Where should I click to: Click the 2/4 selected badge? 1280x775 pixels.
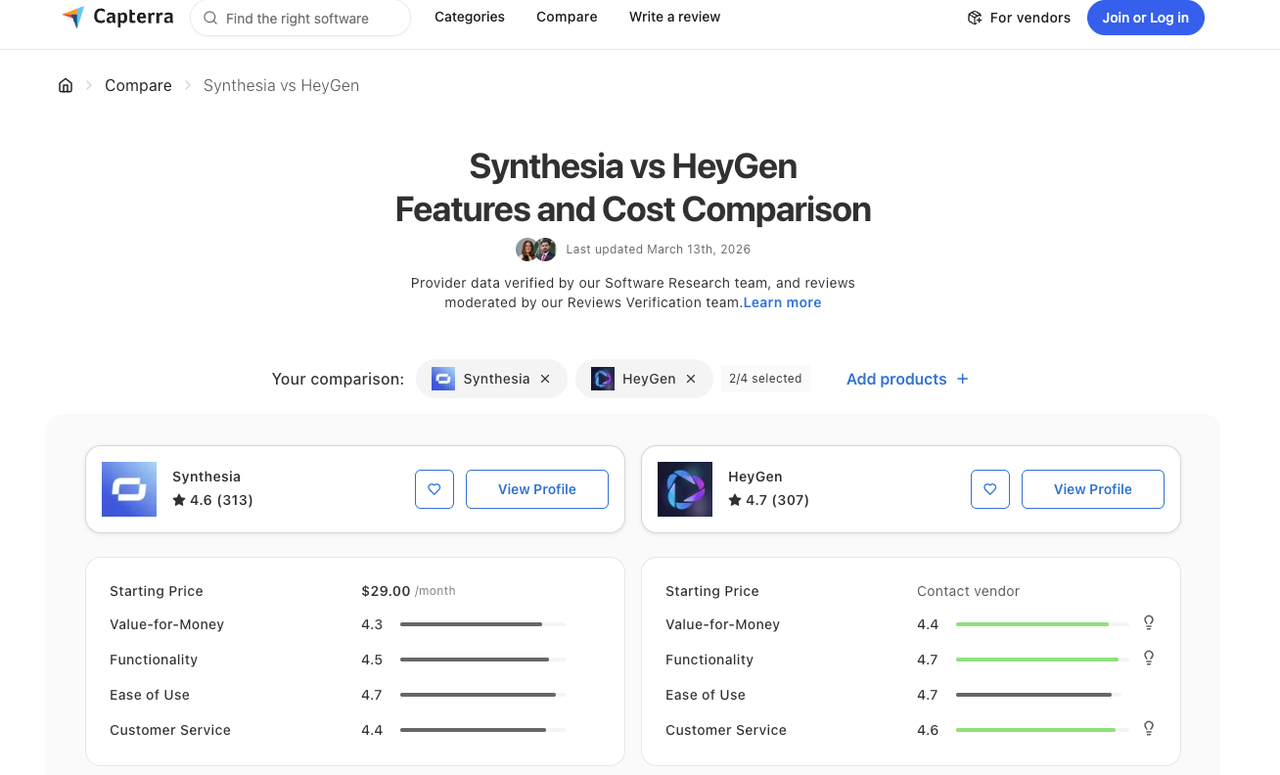tap(765, 379)
